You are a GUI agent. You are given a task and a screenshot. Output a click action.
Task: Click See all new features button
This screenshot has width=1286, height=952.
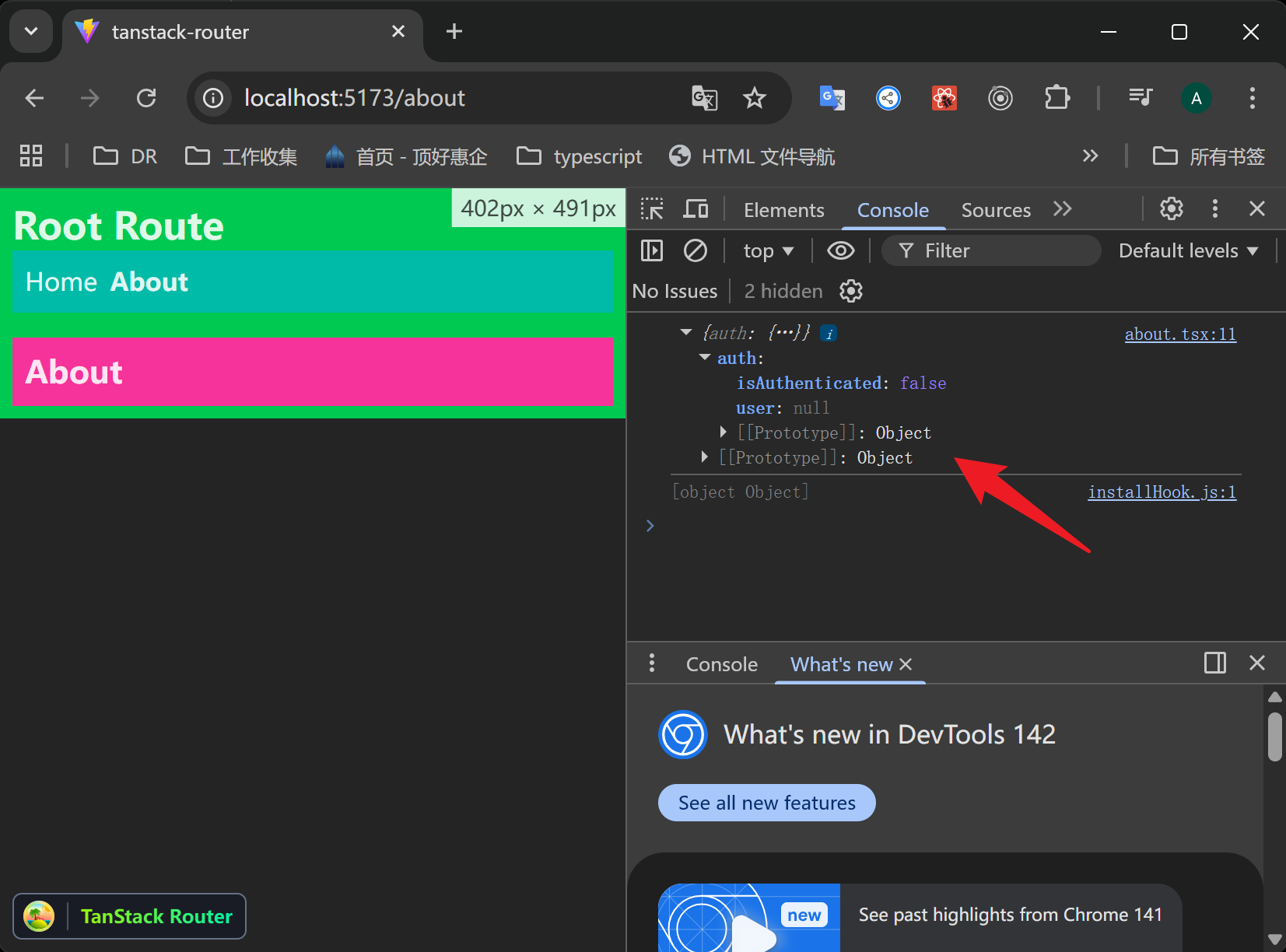click(766, 803)
